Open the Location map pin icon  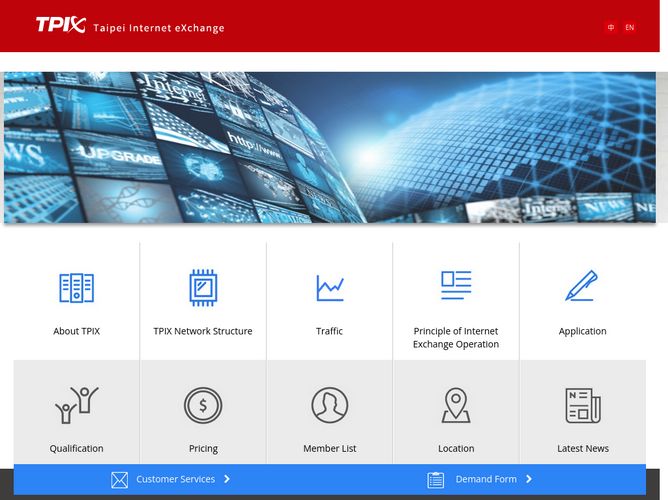click(456, 405)
